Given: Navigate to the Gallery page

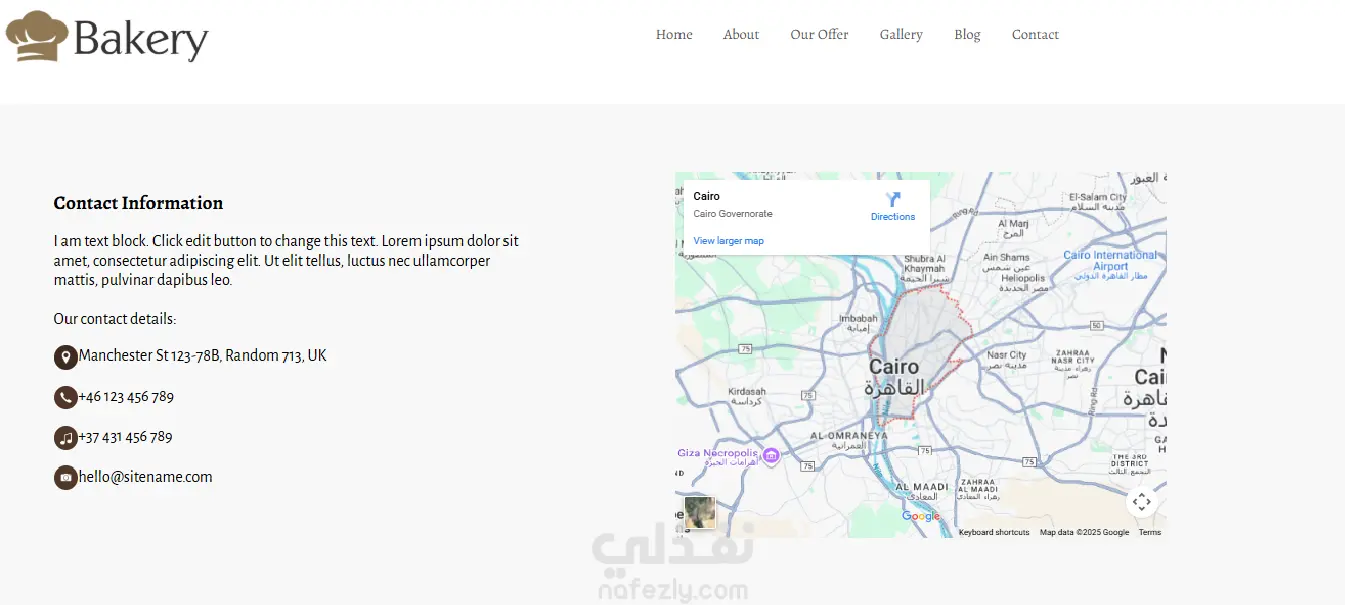Looking at the screenshot, I should (901, 34).
